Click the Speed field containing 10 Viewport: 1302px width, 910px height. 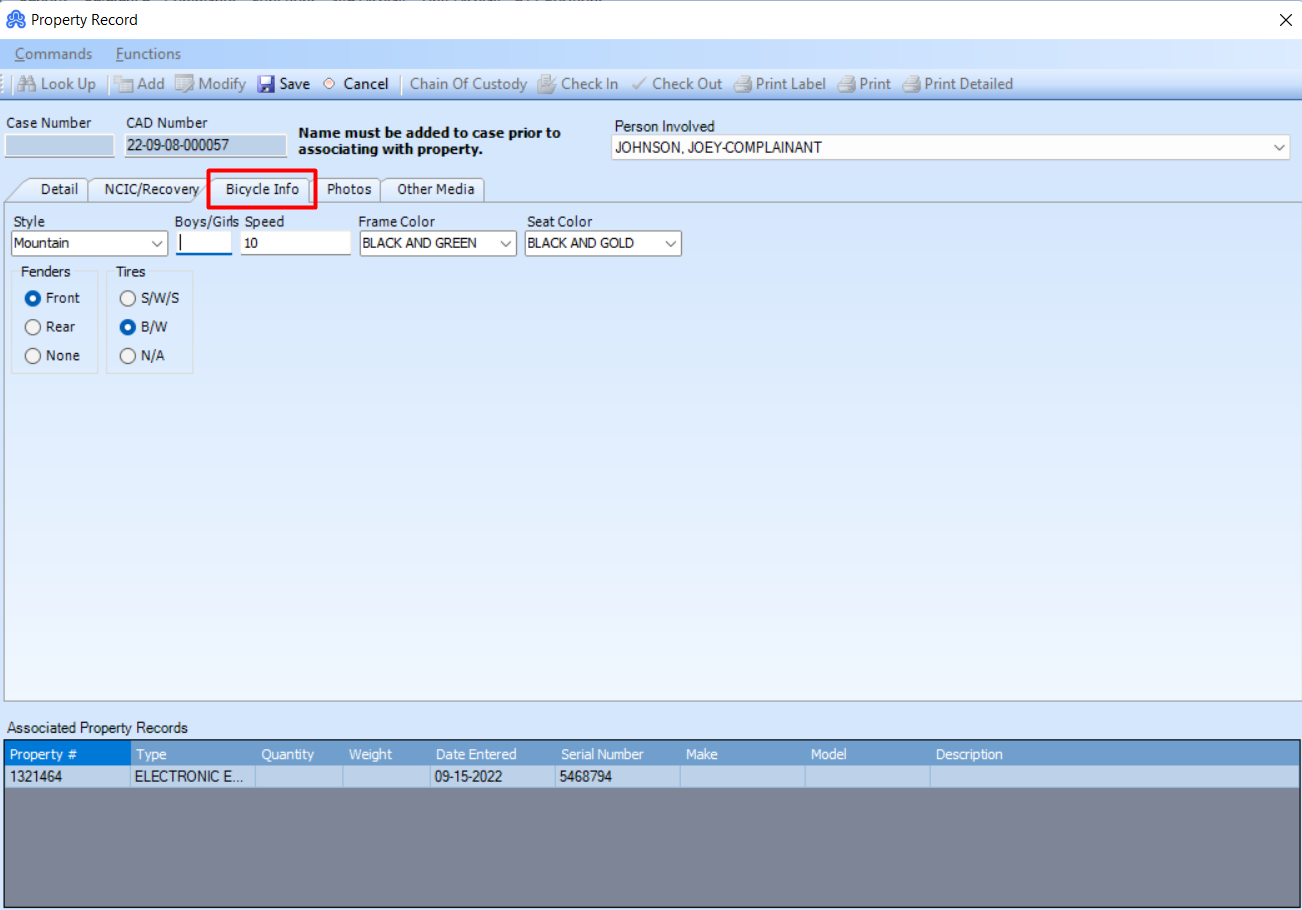click(x=296, y=243)
